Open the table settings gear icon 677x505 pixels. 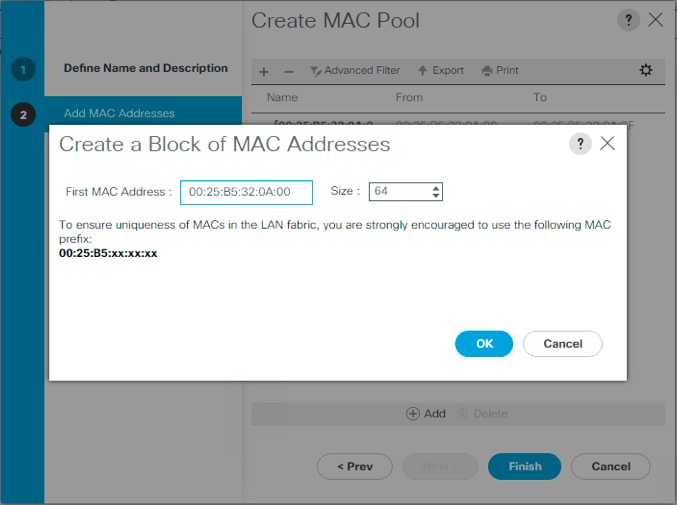click(646, 70)
